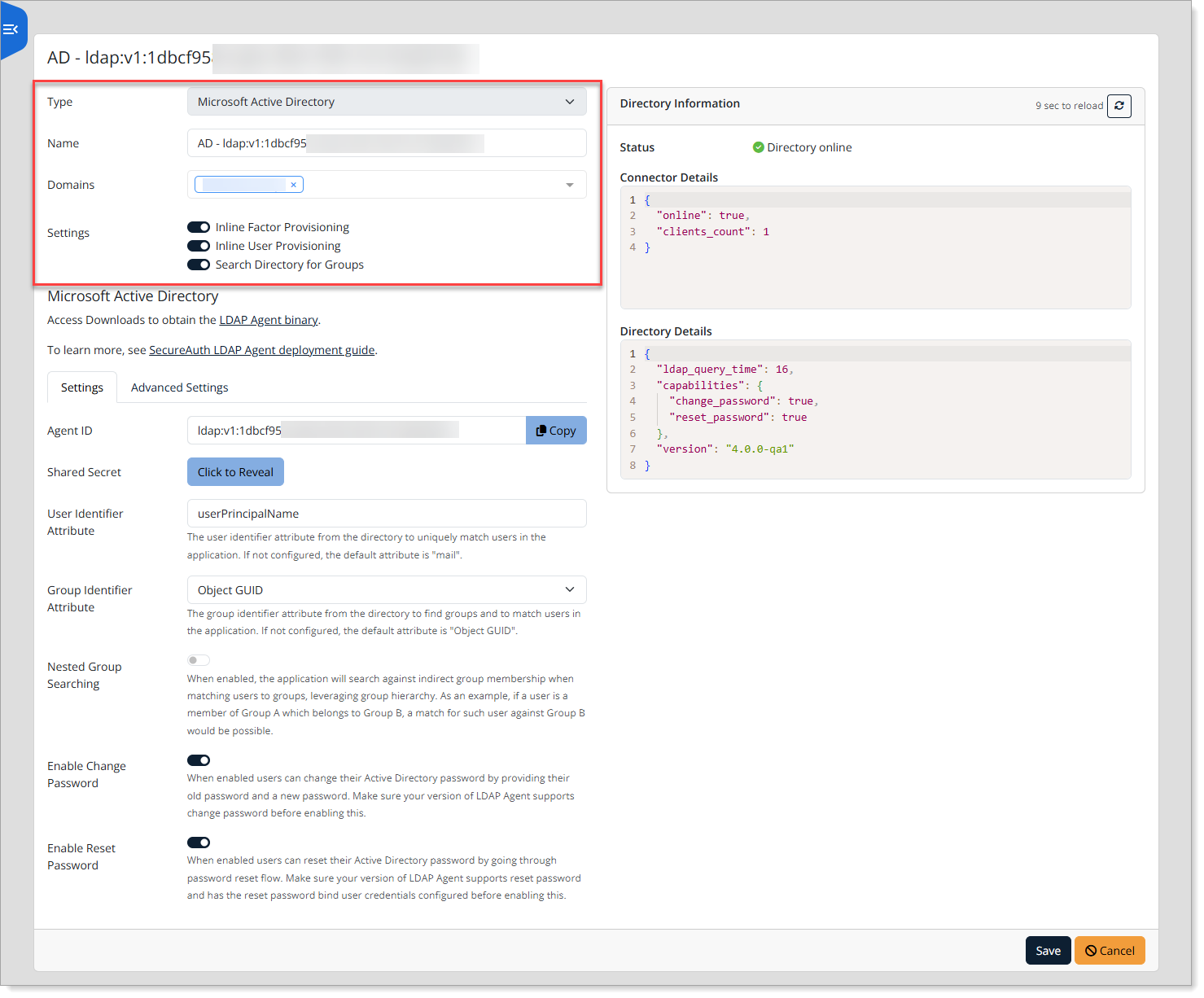The image size is (1204, 998).
Task: Click the Connector Details label
Action: click(669, 177)
